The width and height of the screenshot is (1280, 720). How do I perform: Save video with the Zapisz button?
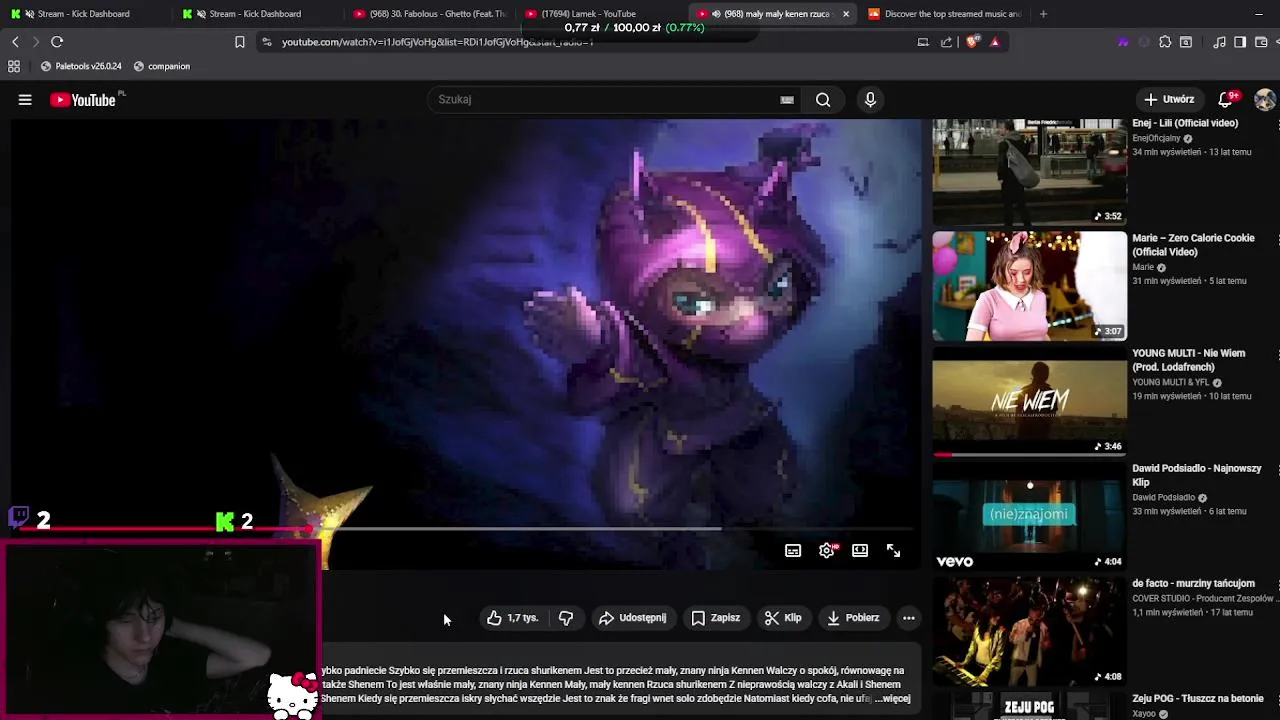[x=716, y=618]
